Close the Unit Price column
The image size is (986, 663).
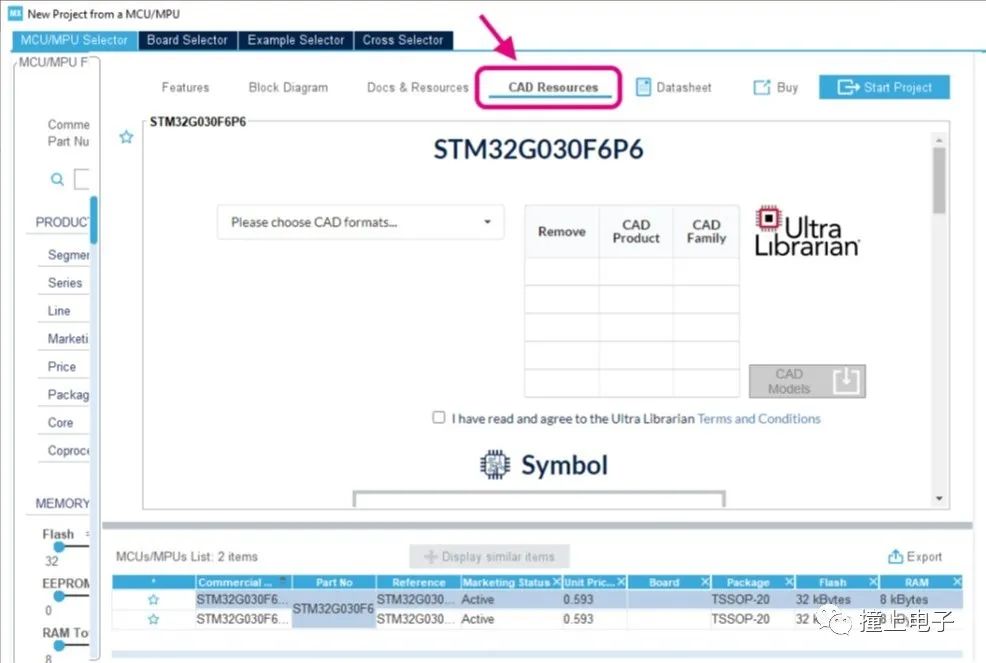(x=621, y=582)
